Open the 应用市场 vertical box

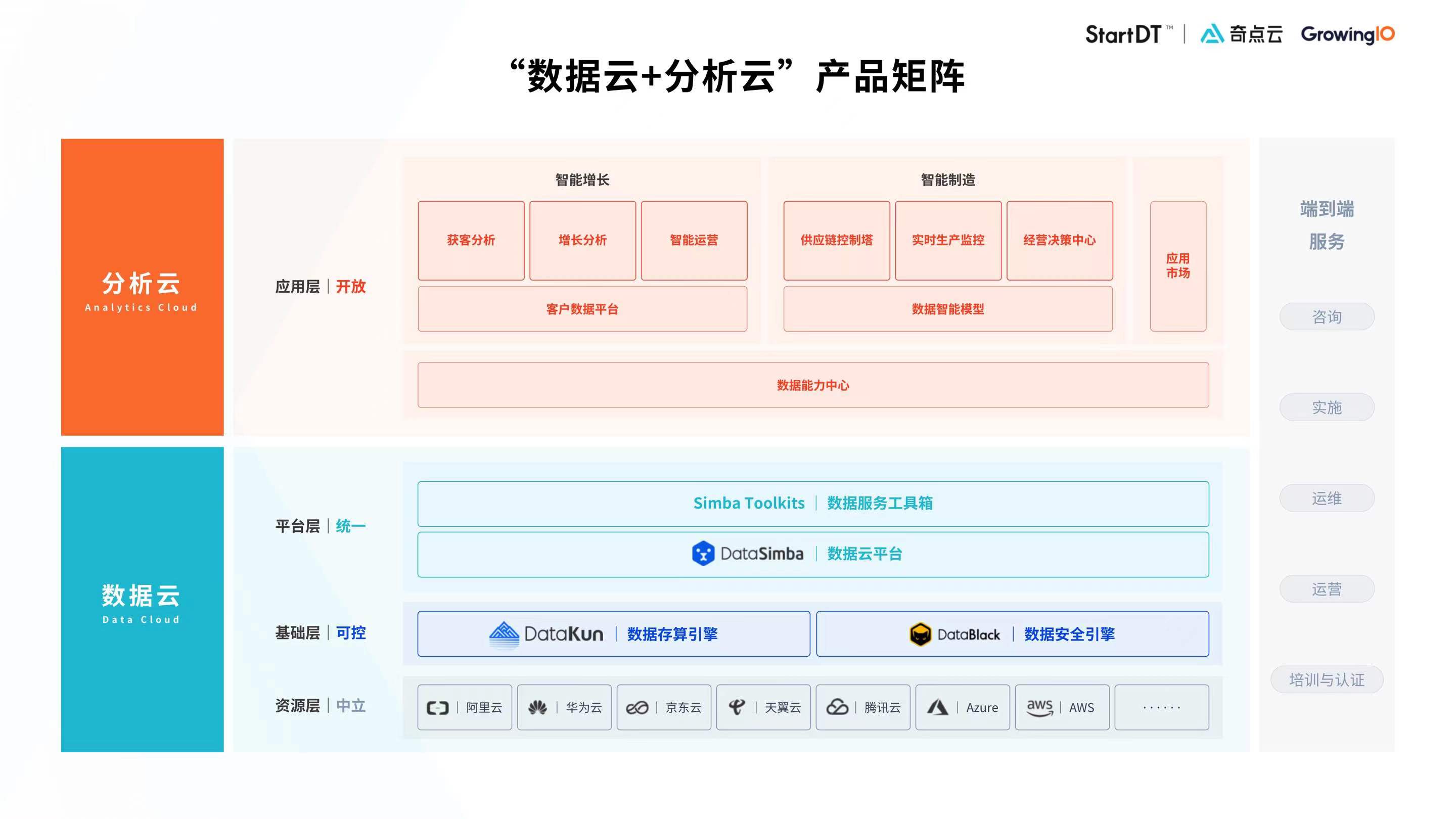click(1177, 265)
